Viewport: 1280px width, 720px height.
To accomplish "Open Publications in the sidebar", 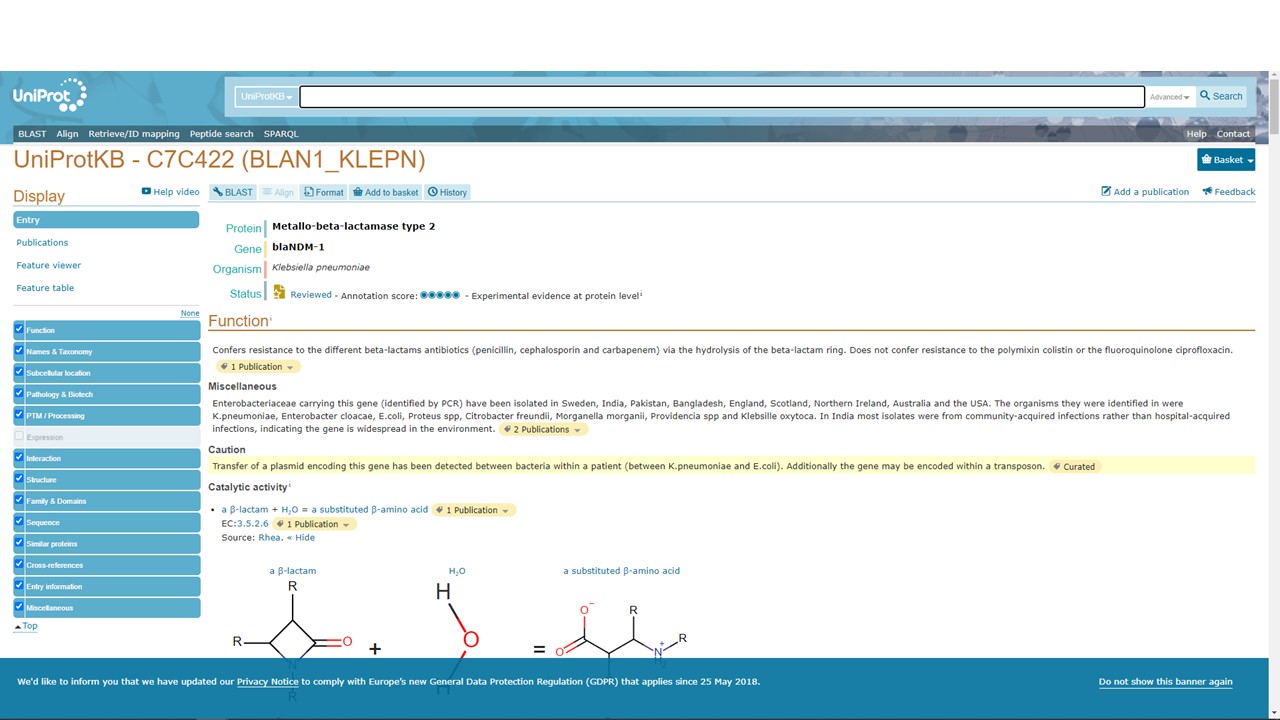I will pos(42,243).
